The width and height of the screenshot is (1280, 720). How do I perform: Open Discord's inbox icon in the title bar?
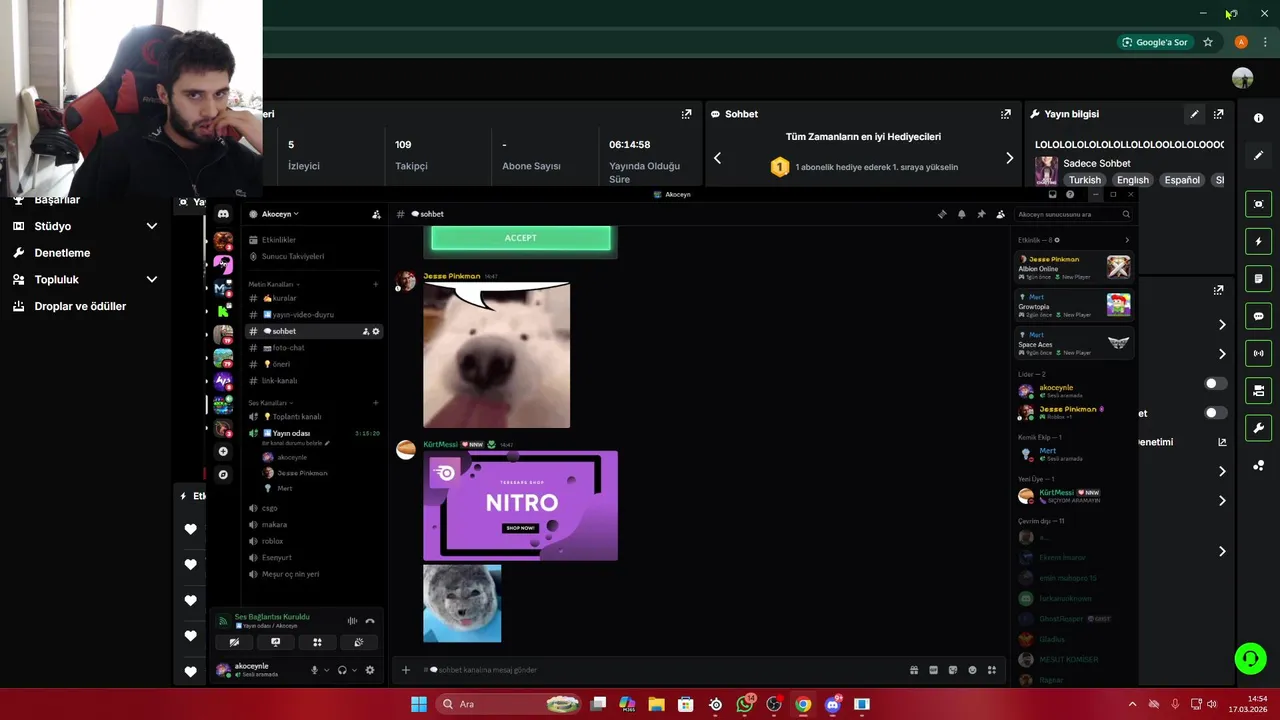point(1051,194)
